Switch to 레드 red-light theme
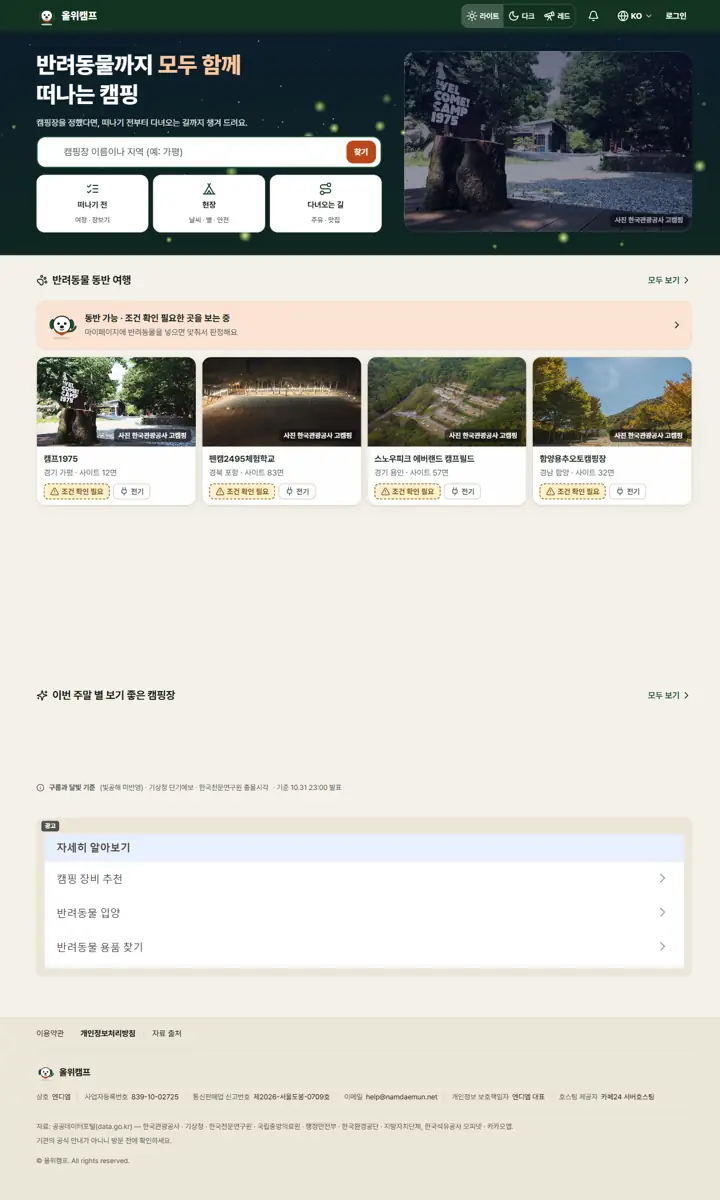The image size is (720, 1200). (557, 16)
